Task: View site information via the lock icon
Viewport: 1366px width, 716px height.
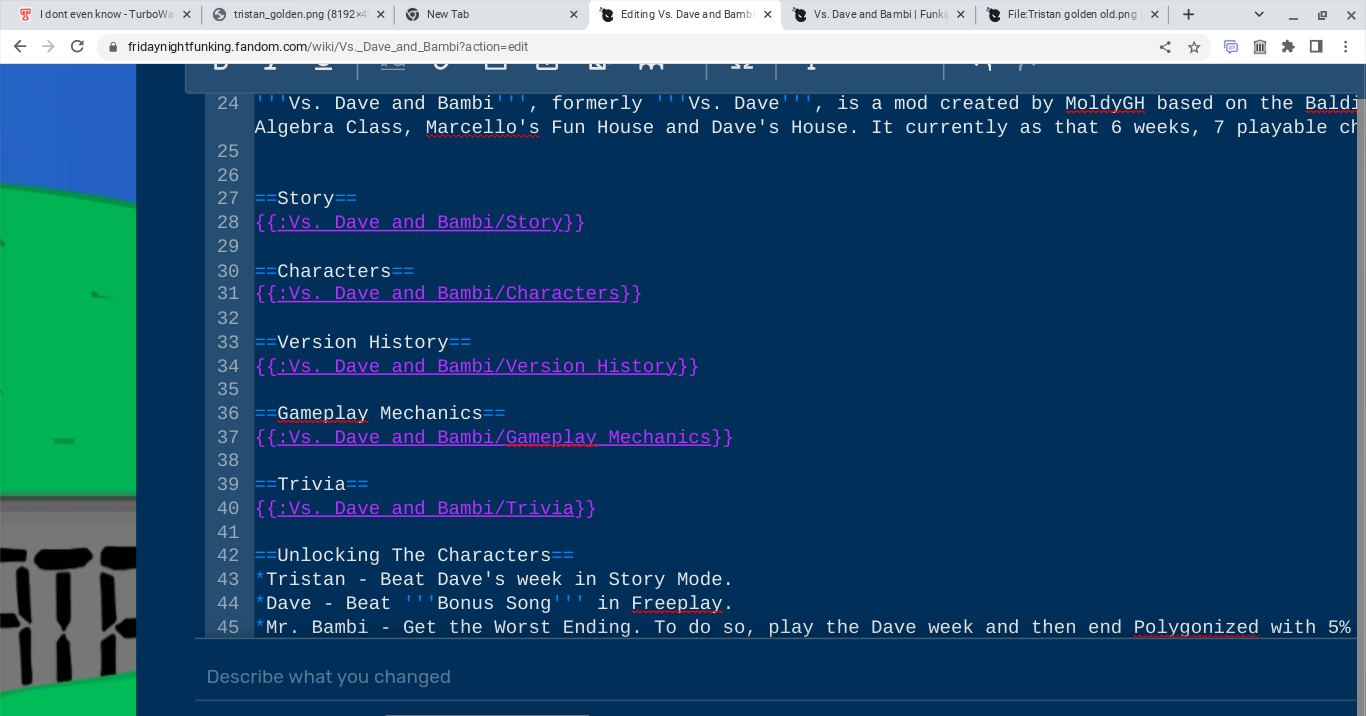Action: [112, 47]
